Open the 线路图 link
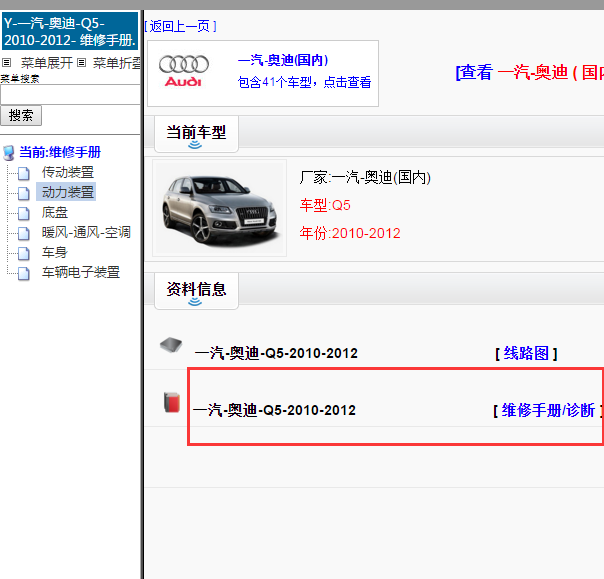 click(x=526, y=353)
